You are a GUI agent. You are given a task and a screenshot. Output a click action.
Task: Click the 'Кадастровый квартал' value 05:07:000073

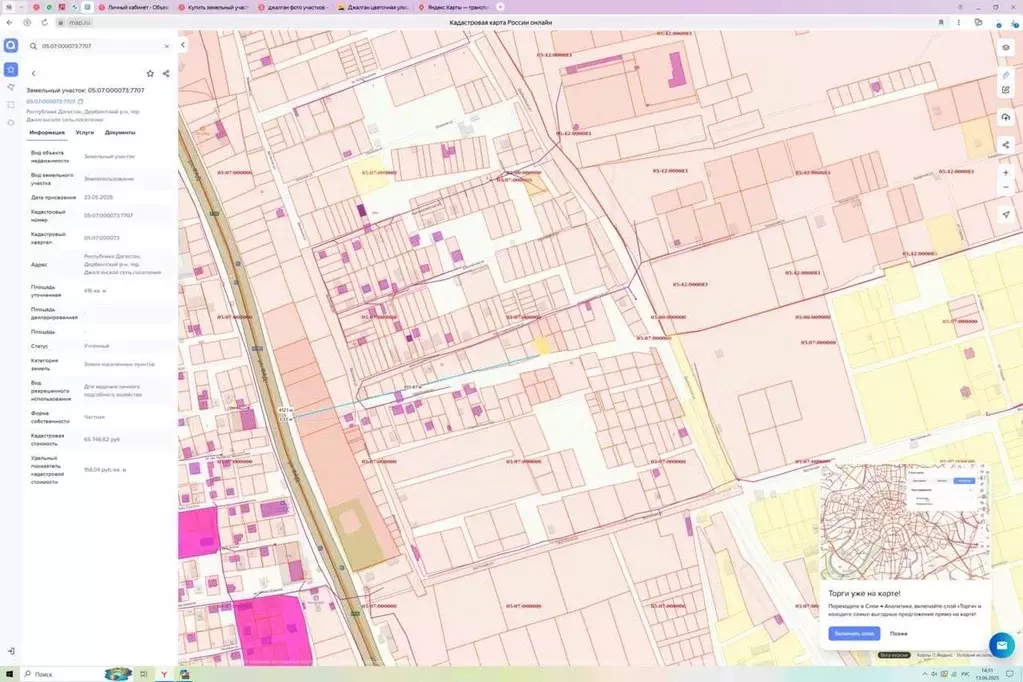point(102,238)
